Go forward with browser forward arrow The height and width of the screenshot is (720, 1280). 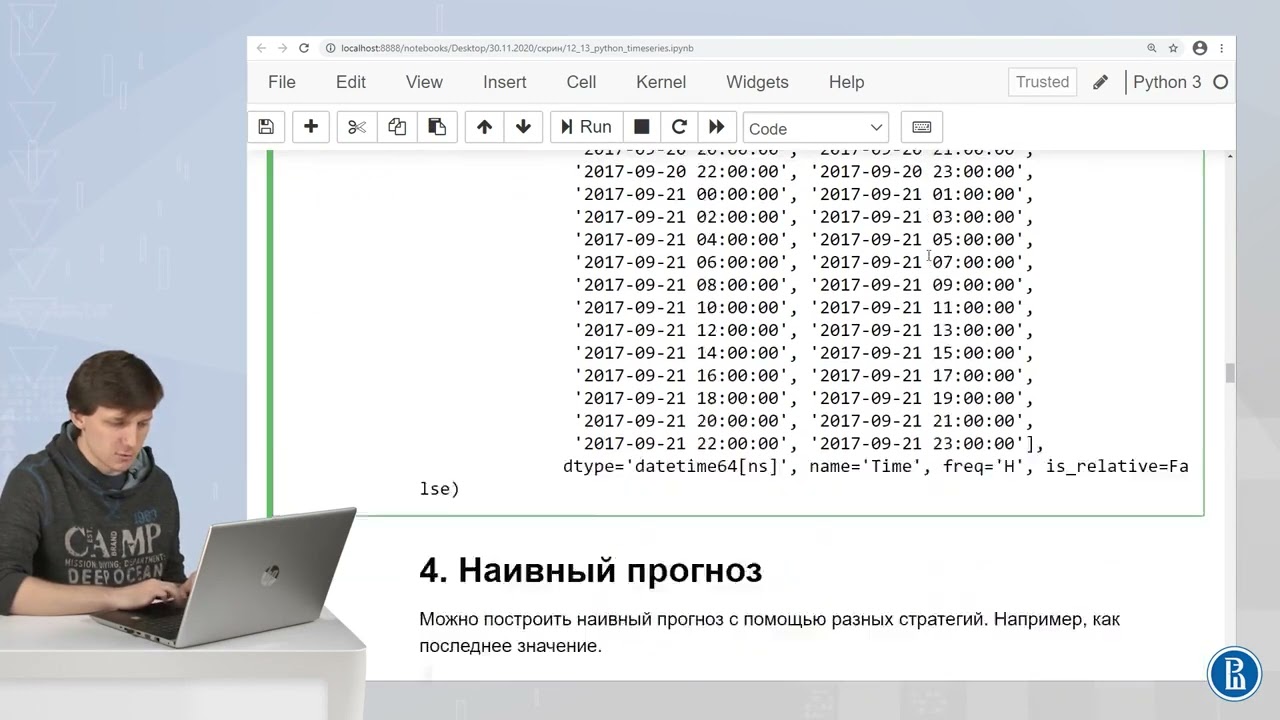[282, 48]
